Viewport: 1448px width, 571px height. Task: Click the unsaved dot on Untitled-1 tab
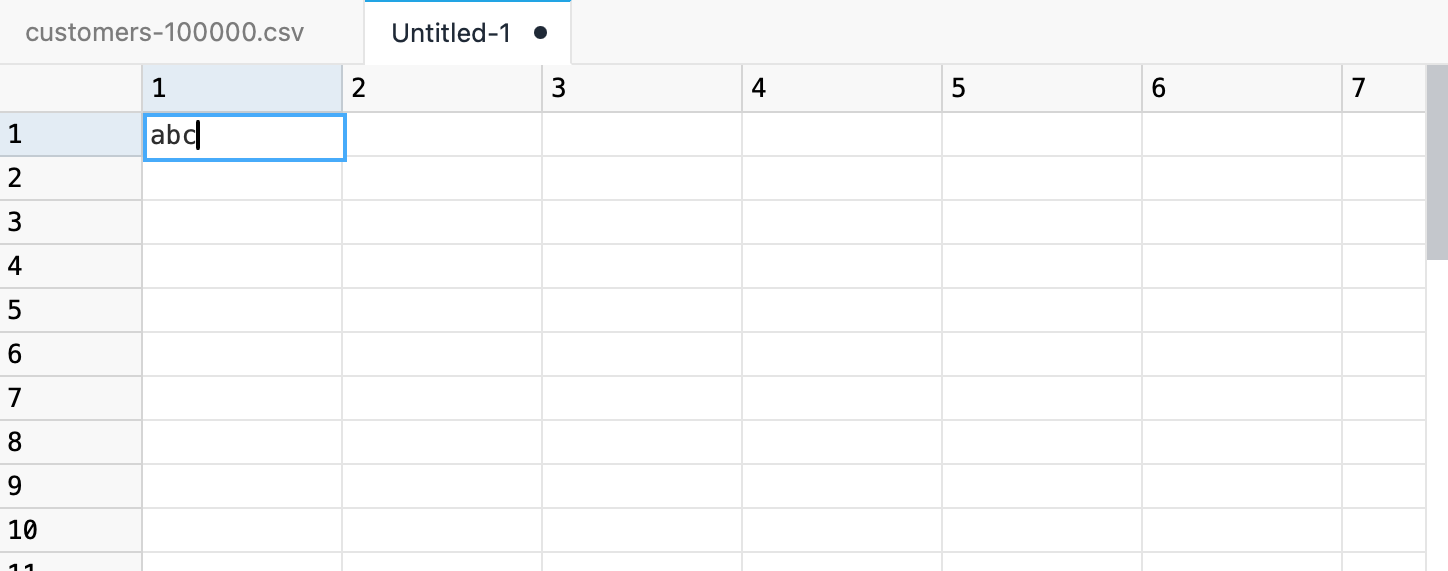(x=541, y=33)
